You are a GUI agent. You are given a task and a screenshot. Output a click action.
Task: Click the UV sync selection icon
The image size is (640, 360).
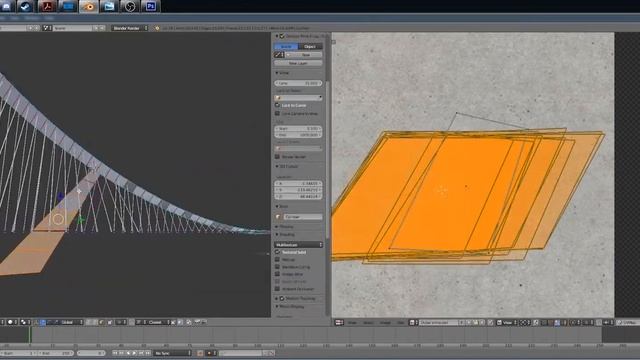tap(536, 322)
